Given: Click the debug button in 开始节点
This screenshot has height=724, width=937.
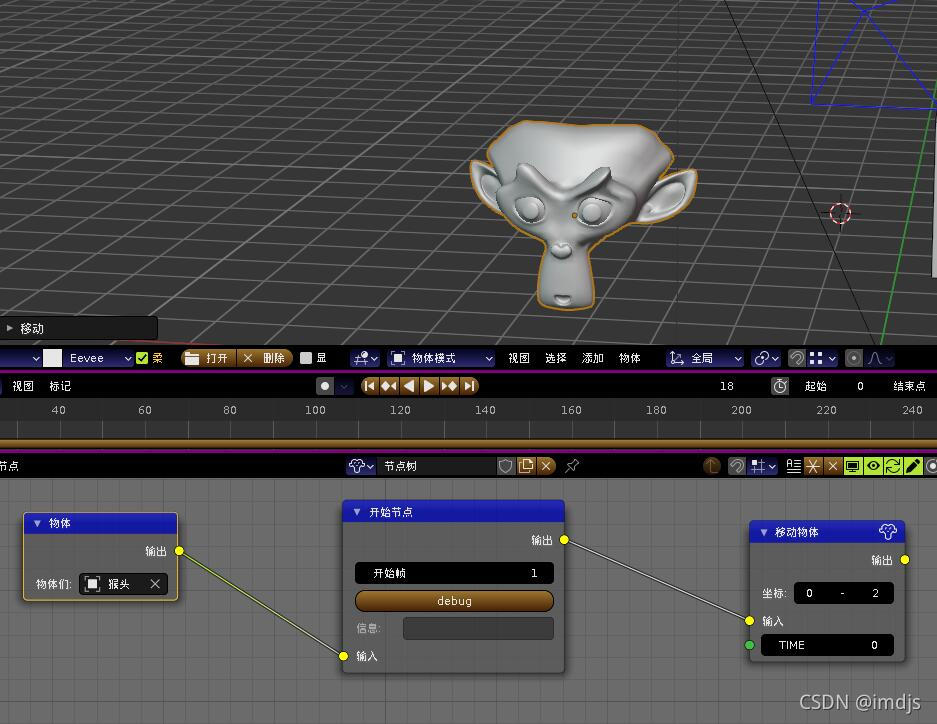Looking at the screenshot, I should click(454, 601).
